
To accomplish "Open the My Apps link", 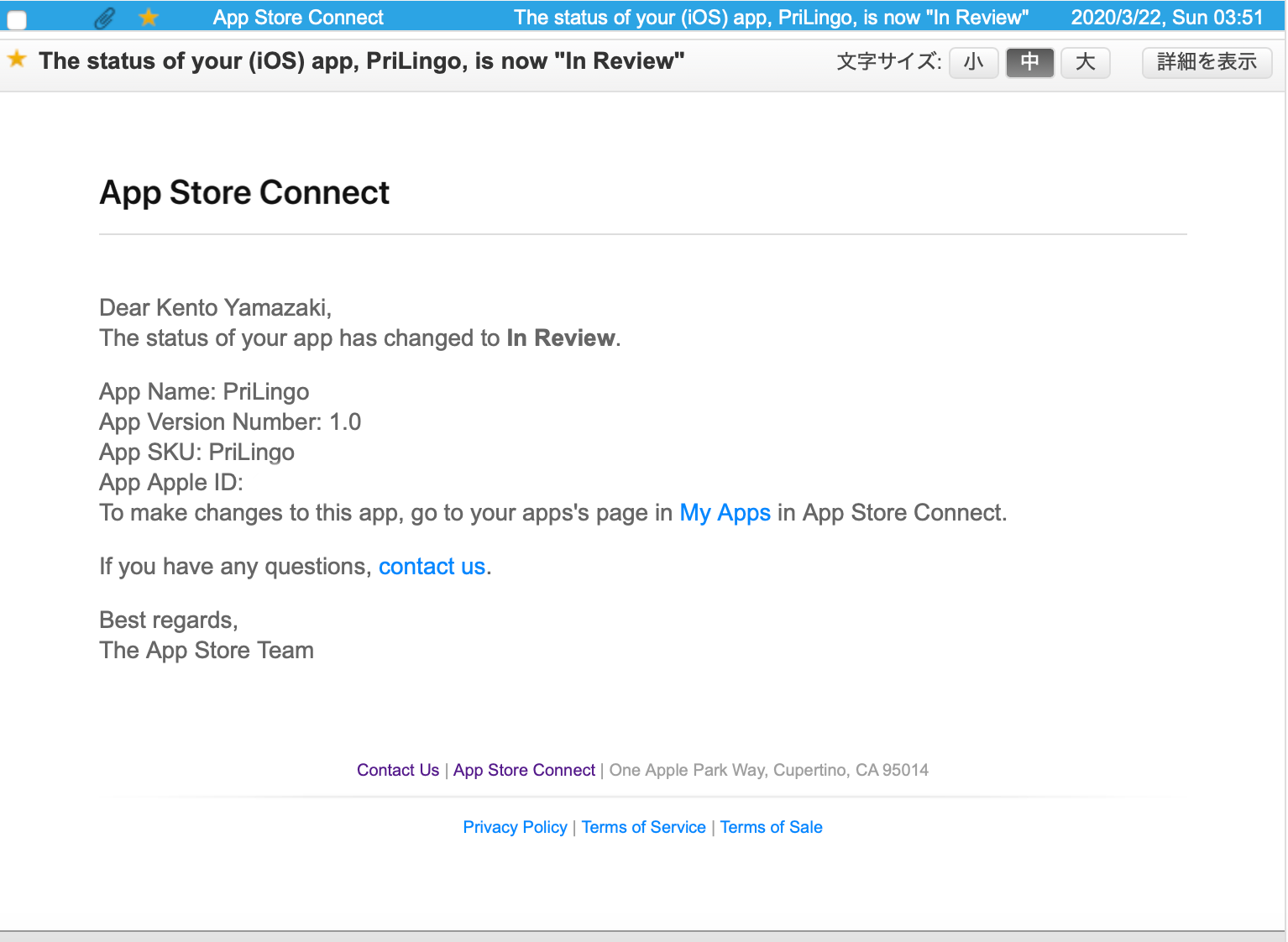I will click(725, 513).
